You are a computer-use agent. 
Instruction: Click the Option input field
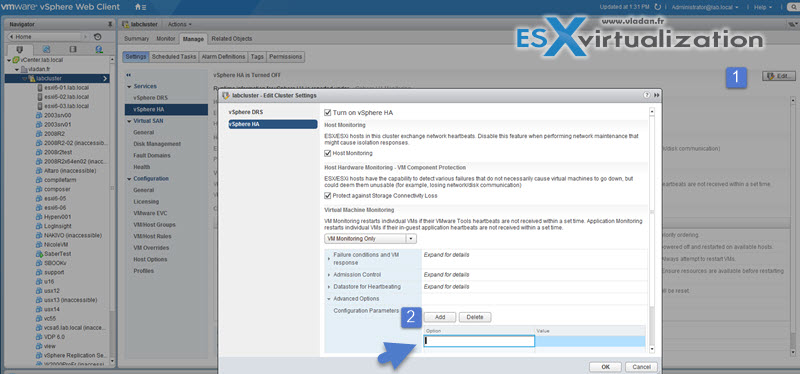coord(479,341)
